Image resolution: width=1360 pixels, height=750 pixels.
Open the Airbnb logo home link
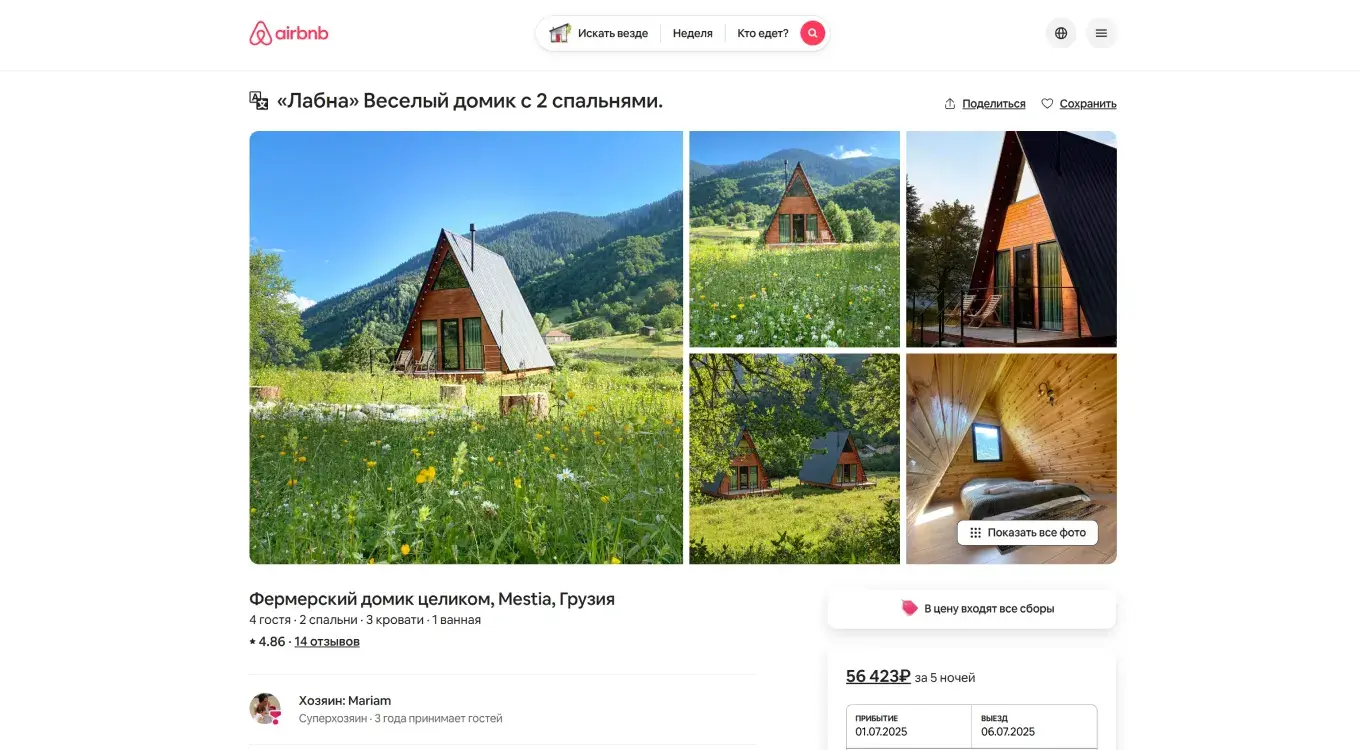click(288, 33)
